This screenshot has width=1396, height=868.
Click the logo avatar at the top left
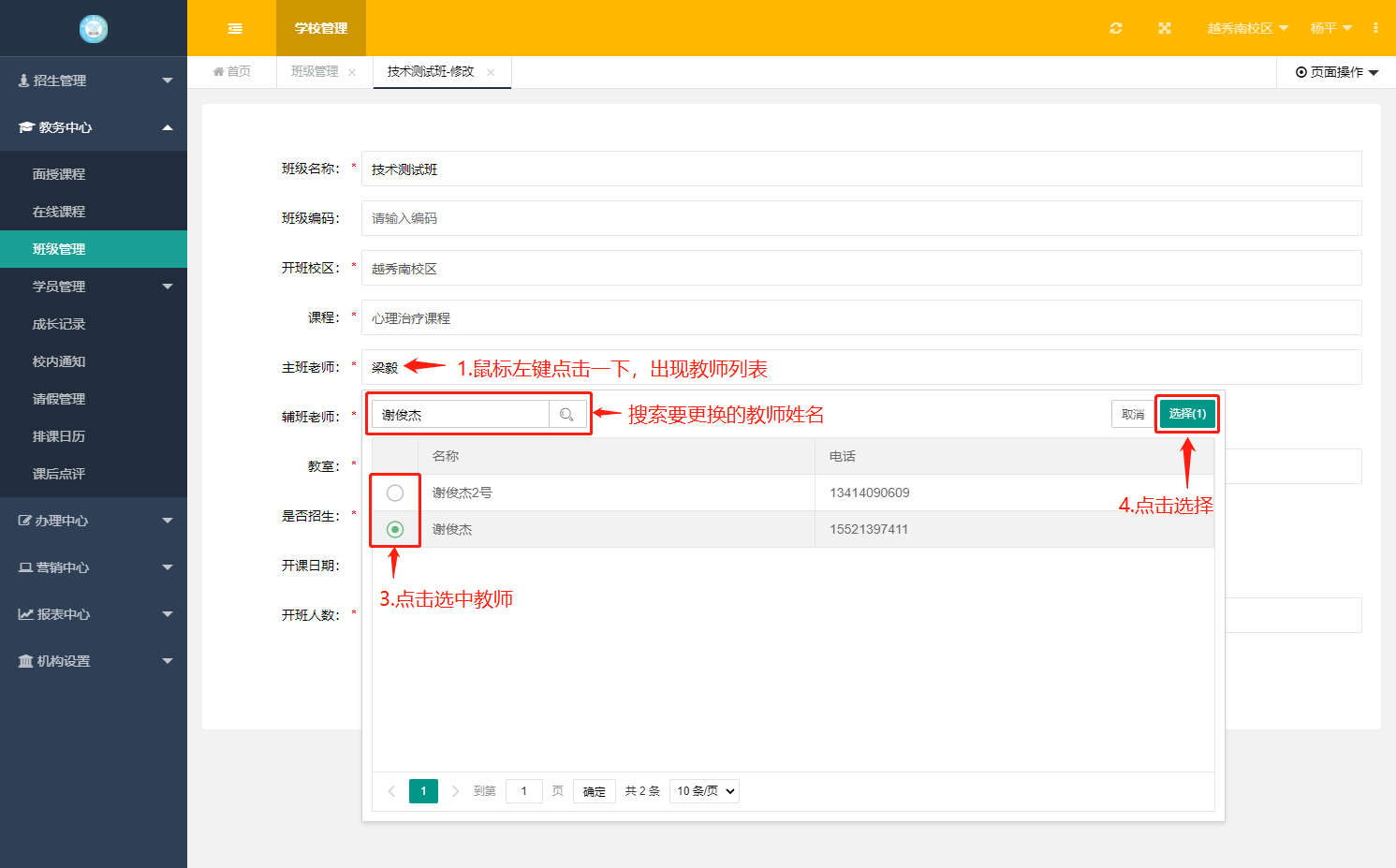(94, 28)
